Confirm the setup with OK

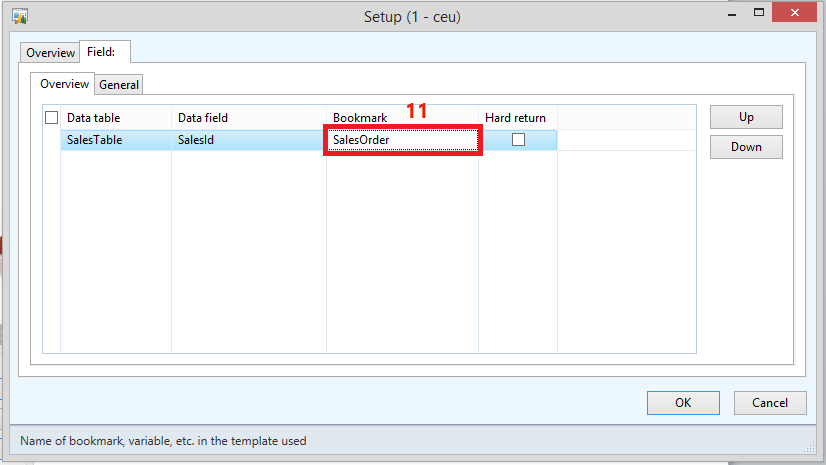[x=683, y=403]
